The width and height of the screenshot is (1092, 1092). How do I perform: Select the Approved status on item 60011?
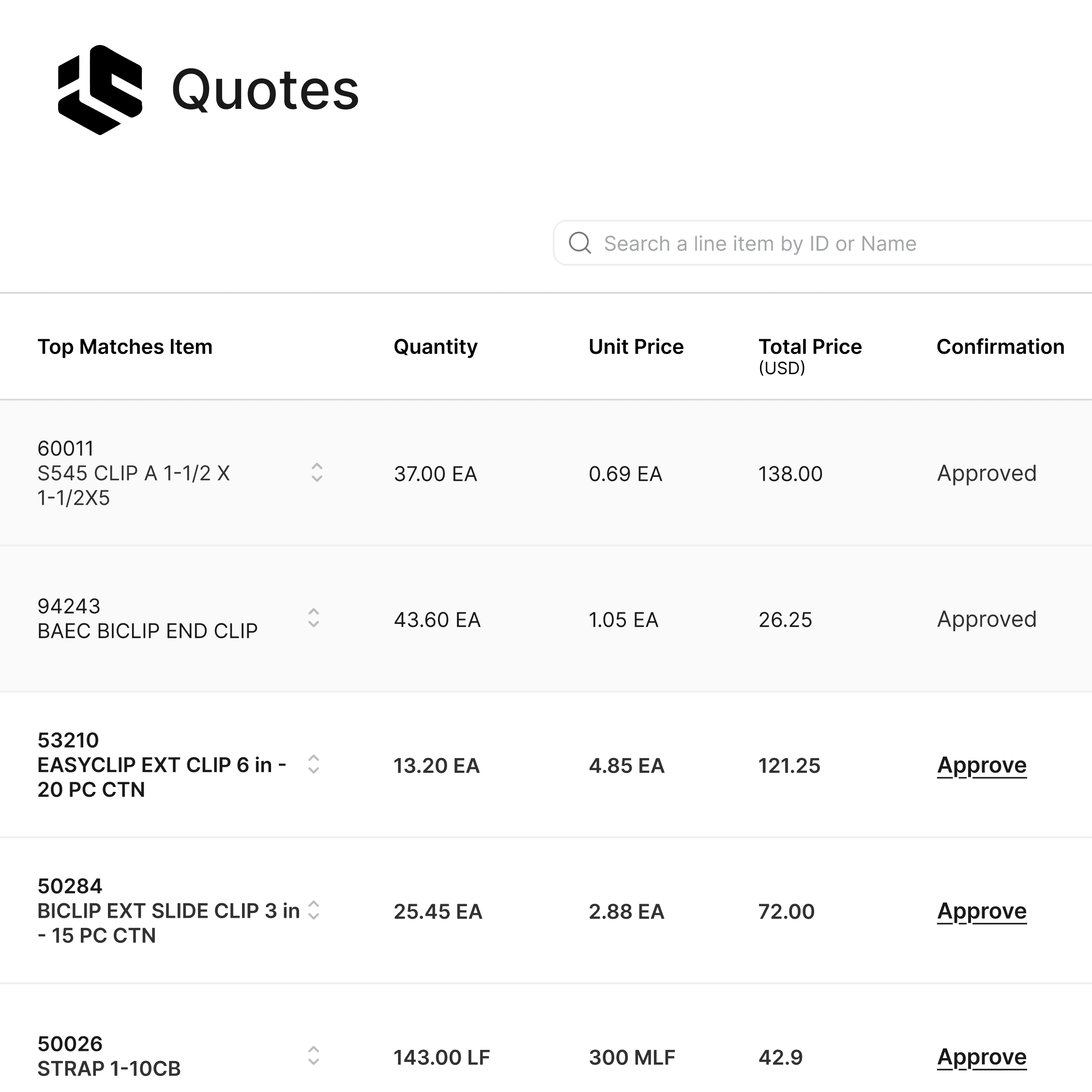pyautogui.click(x=987, y=474)
